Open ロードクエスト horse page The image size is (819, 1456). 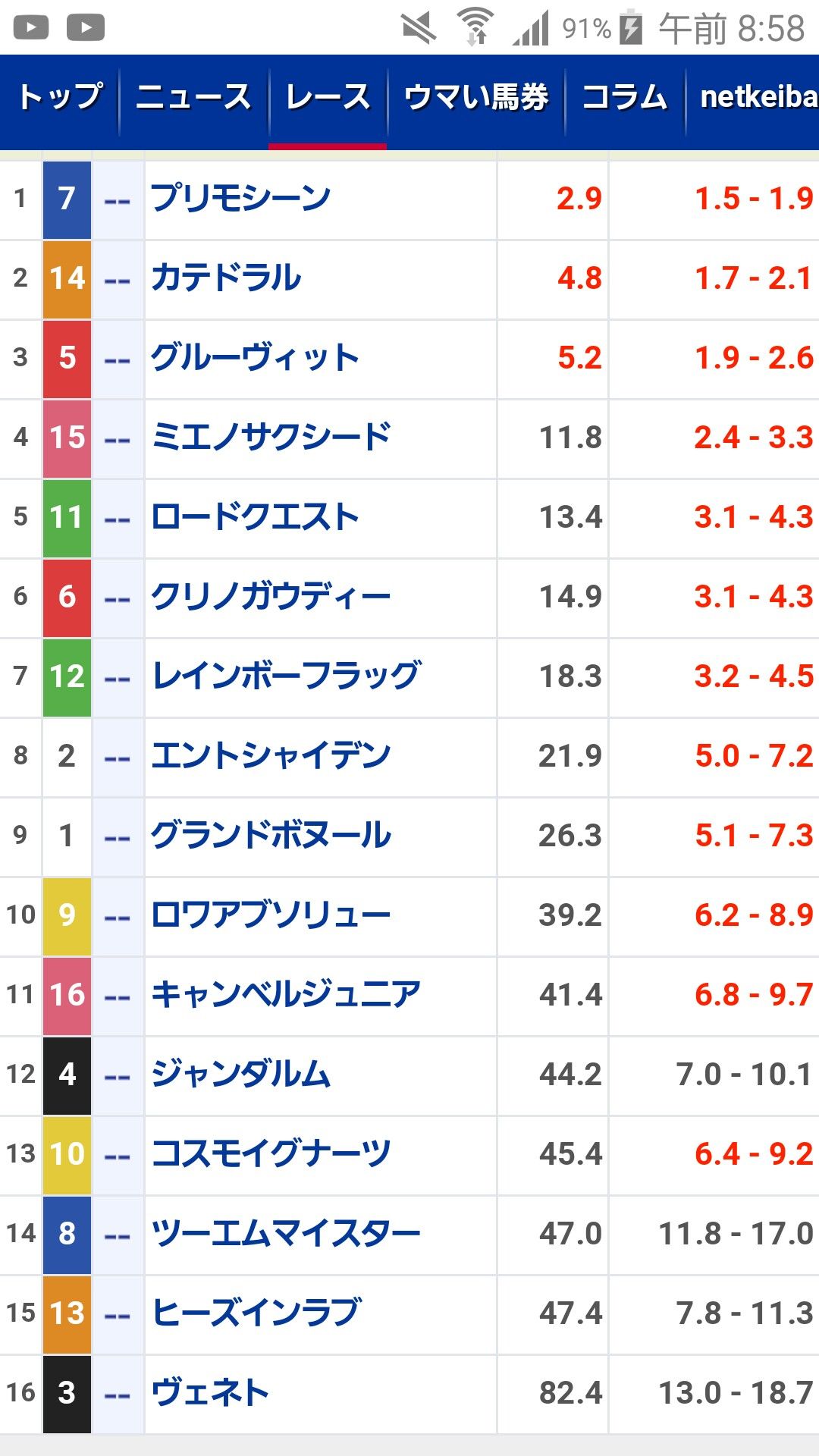tap(255, 518)
